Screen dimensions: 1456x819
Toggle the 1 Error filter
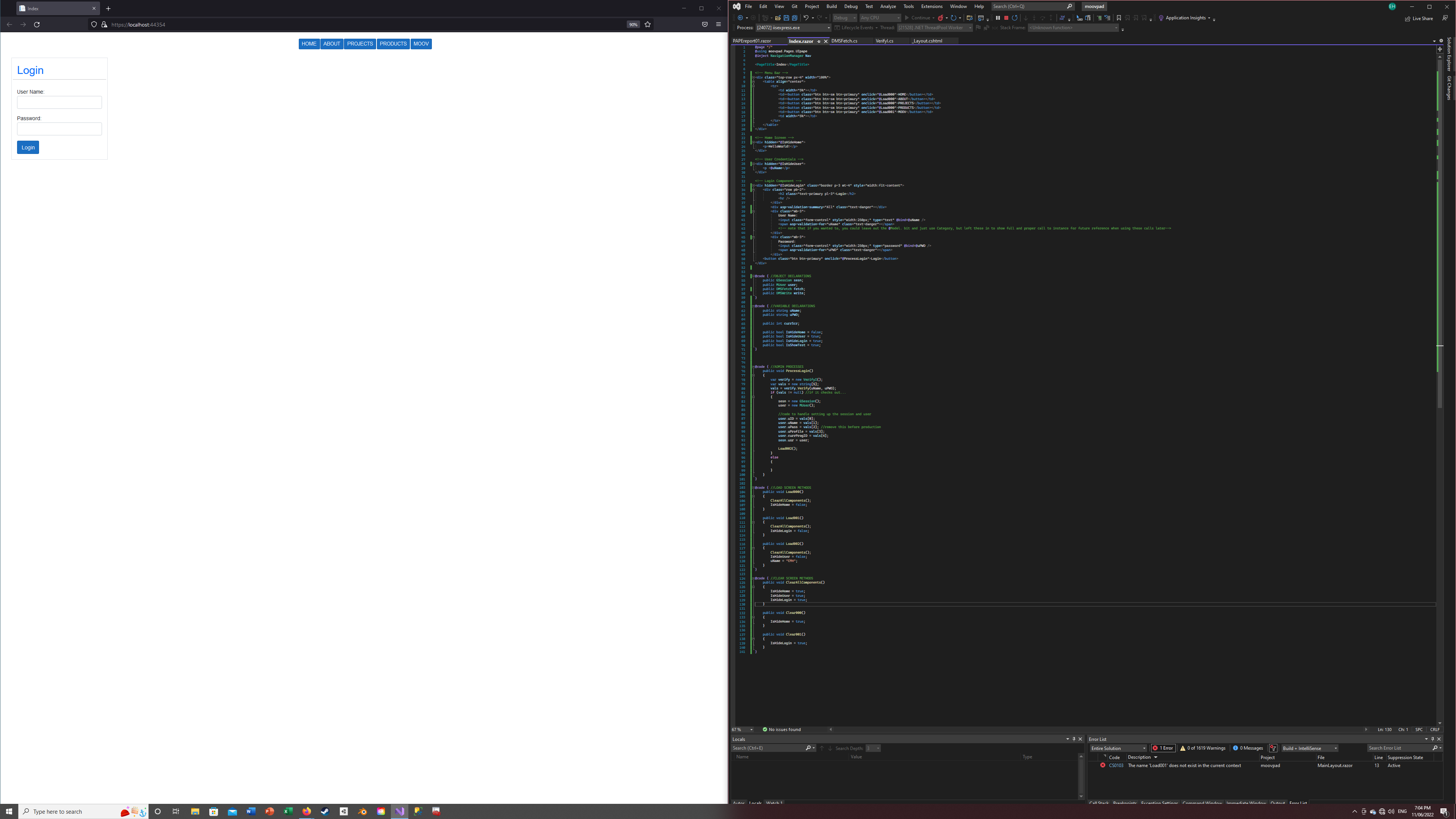1163,748
